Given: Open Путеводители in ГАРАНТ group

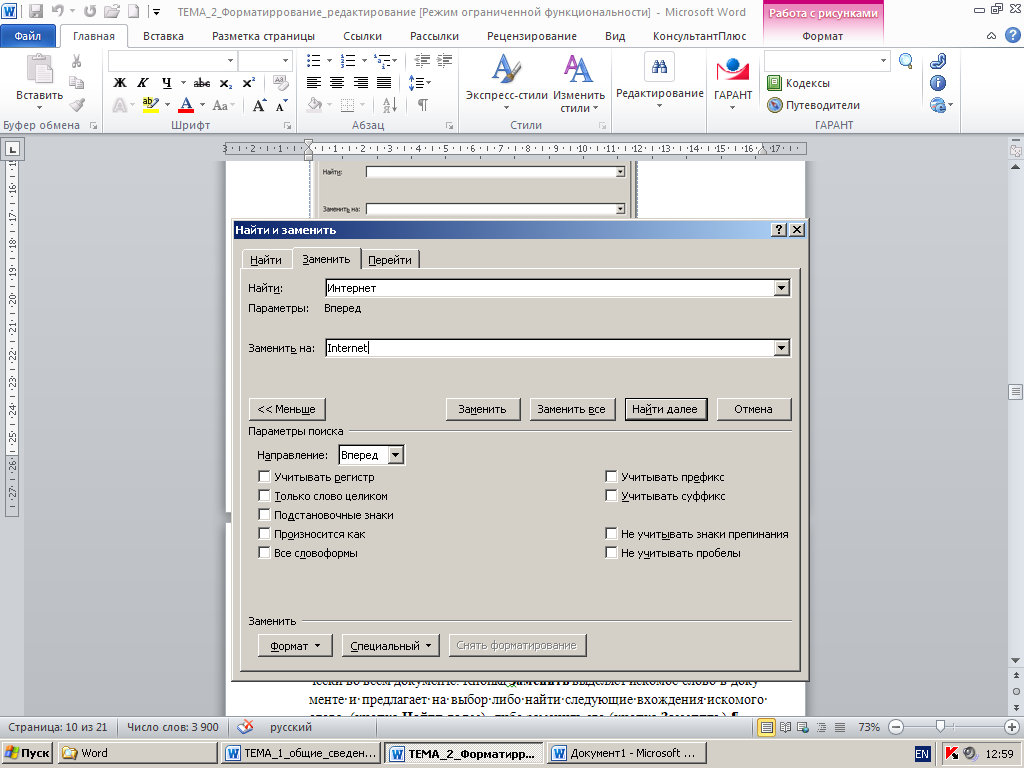Looking at the screenshot, I should 813,104.
